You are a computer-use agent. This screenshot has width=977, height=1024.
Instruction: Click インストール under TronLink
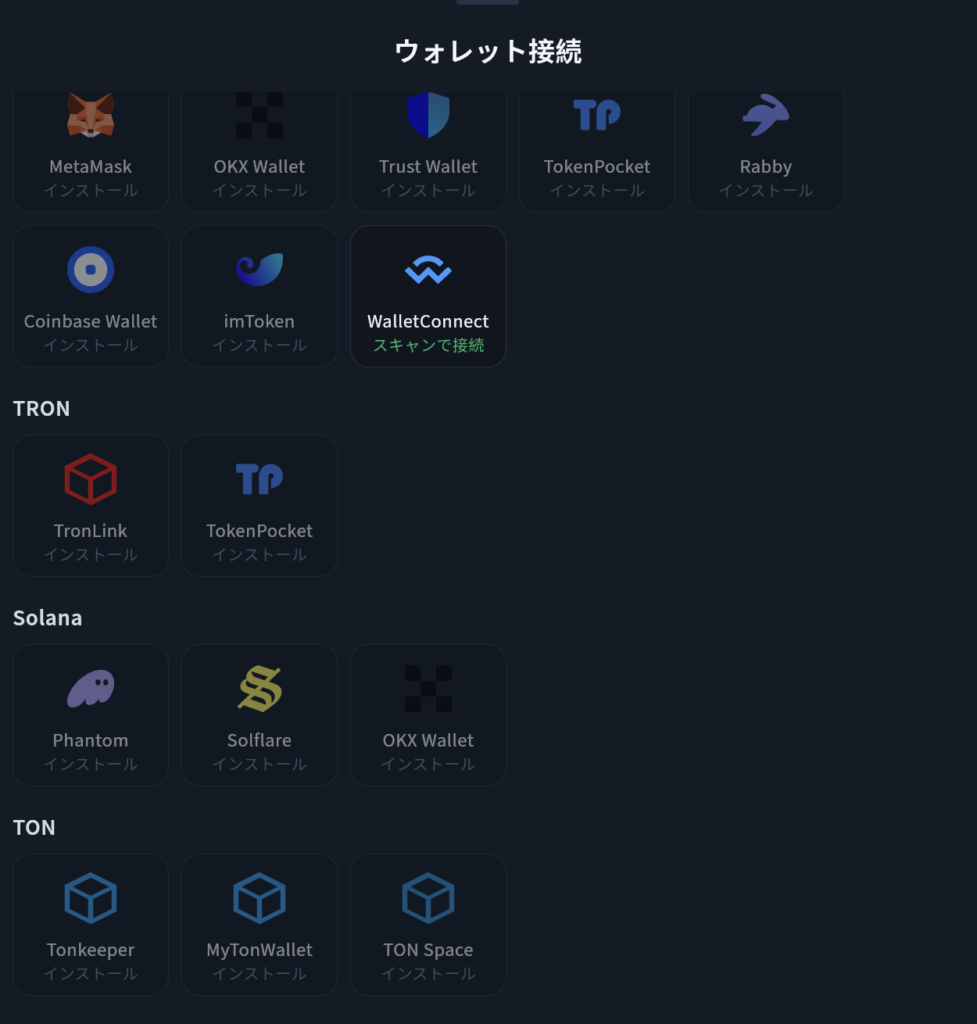[91, 554]
